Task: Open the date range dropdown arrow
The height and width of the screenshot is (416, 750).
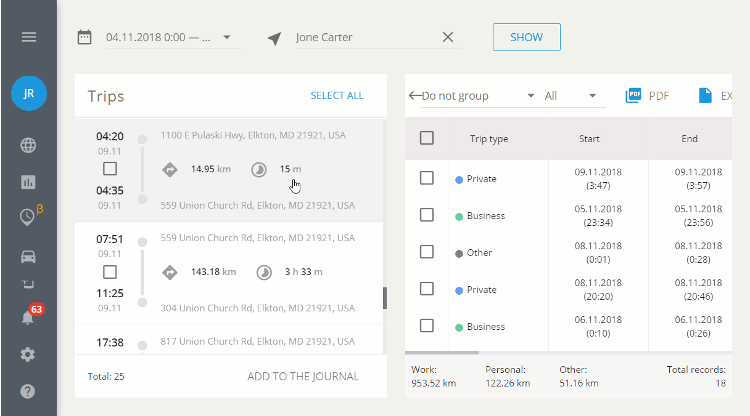Action: click(227, 37)
